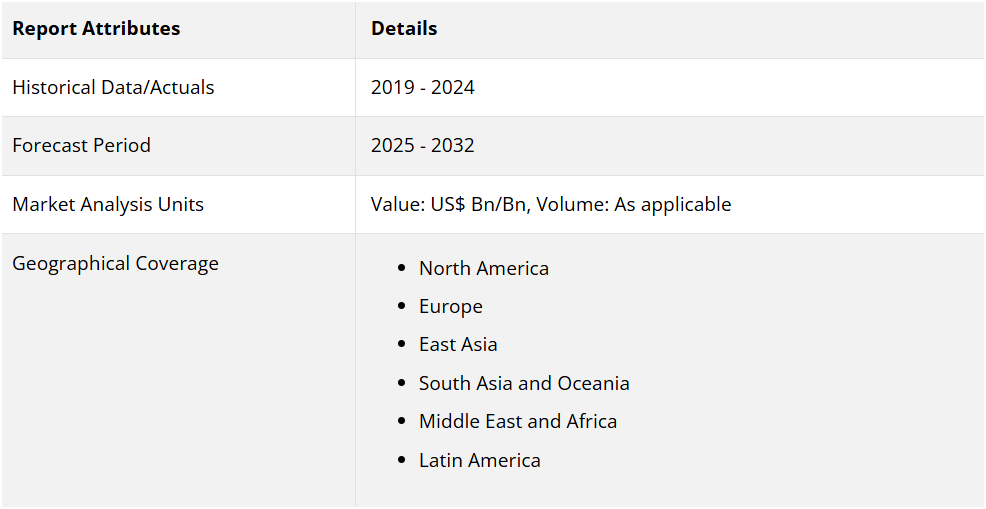This screenshot has height=509, width=986.
Task: Click the 2025 - 2032 value
Action: point(423,145)
